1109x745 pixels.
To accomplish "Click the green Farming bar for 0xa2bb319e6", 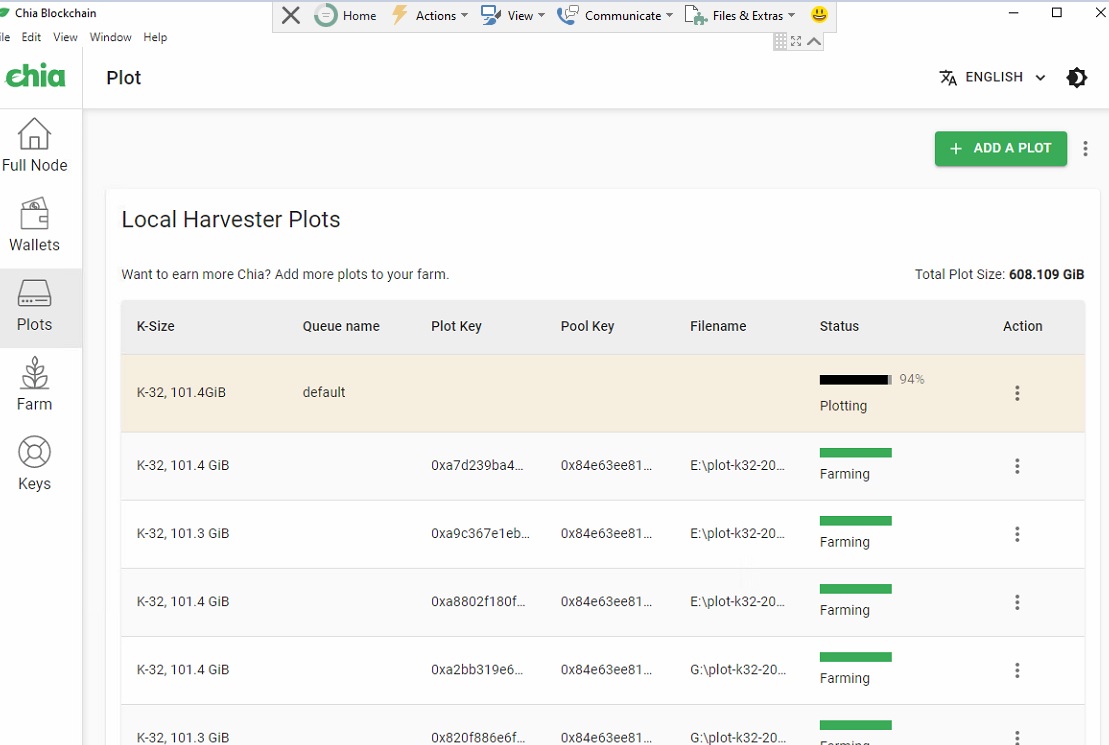I will (855, 657).
